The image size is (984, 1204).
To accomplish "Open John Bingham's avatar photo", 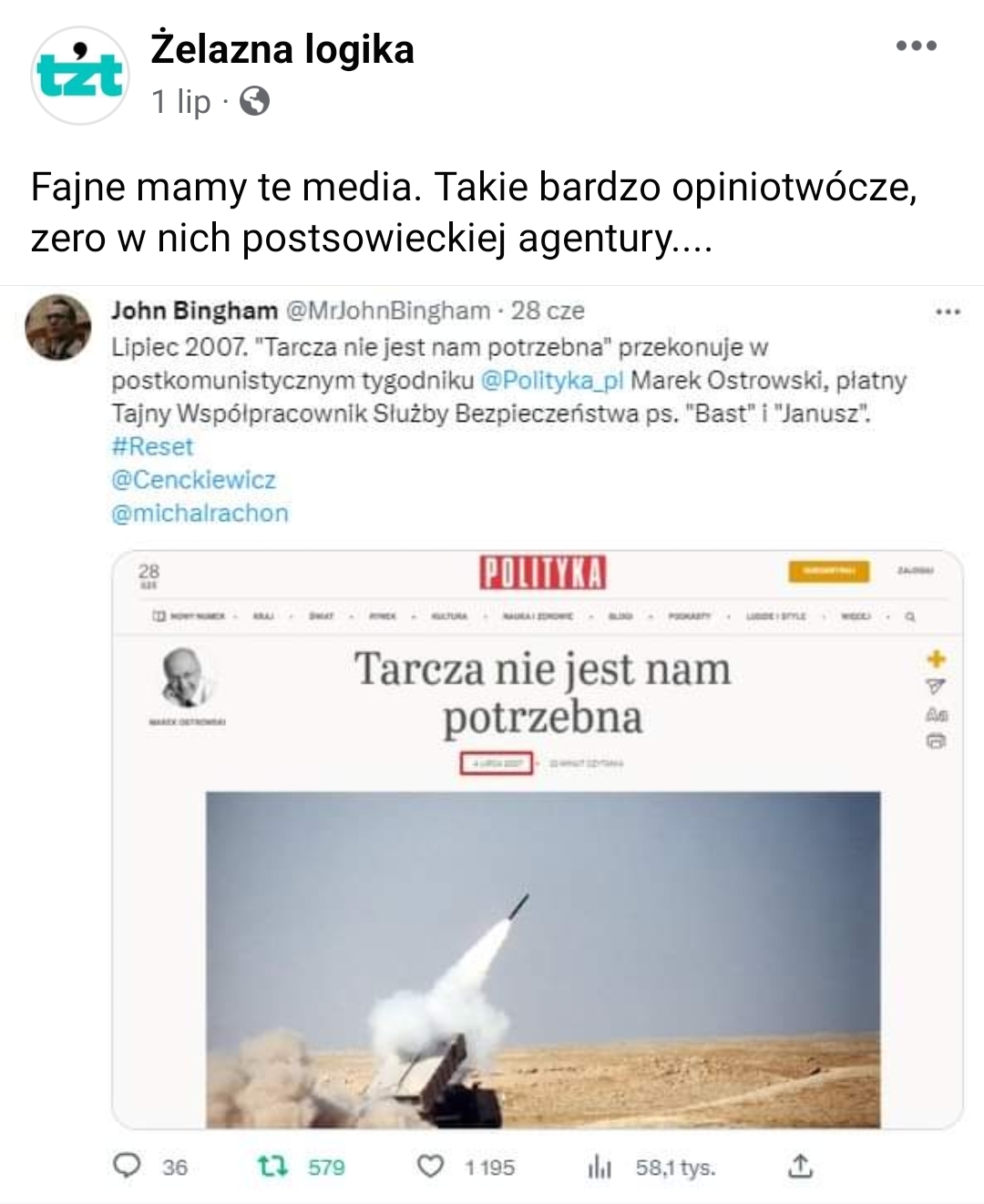I will pyautogui.click(x=57, y=328).
